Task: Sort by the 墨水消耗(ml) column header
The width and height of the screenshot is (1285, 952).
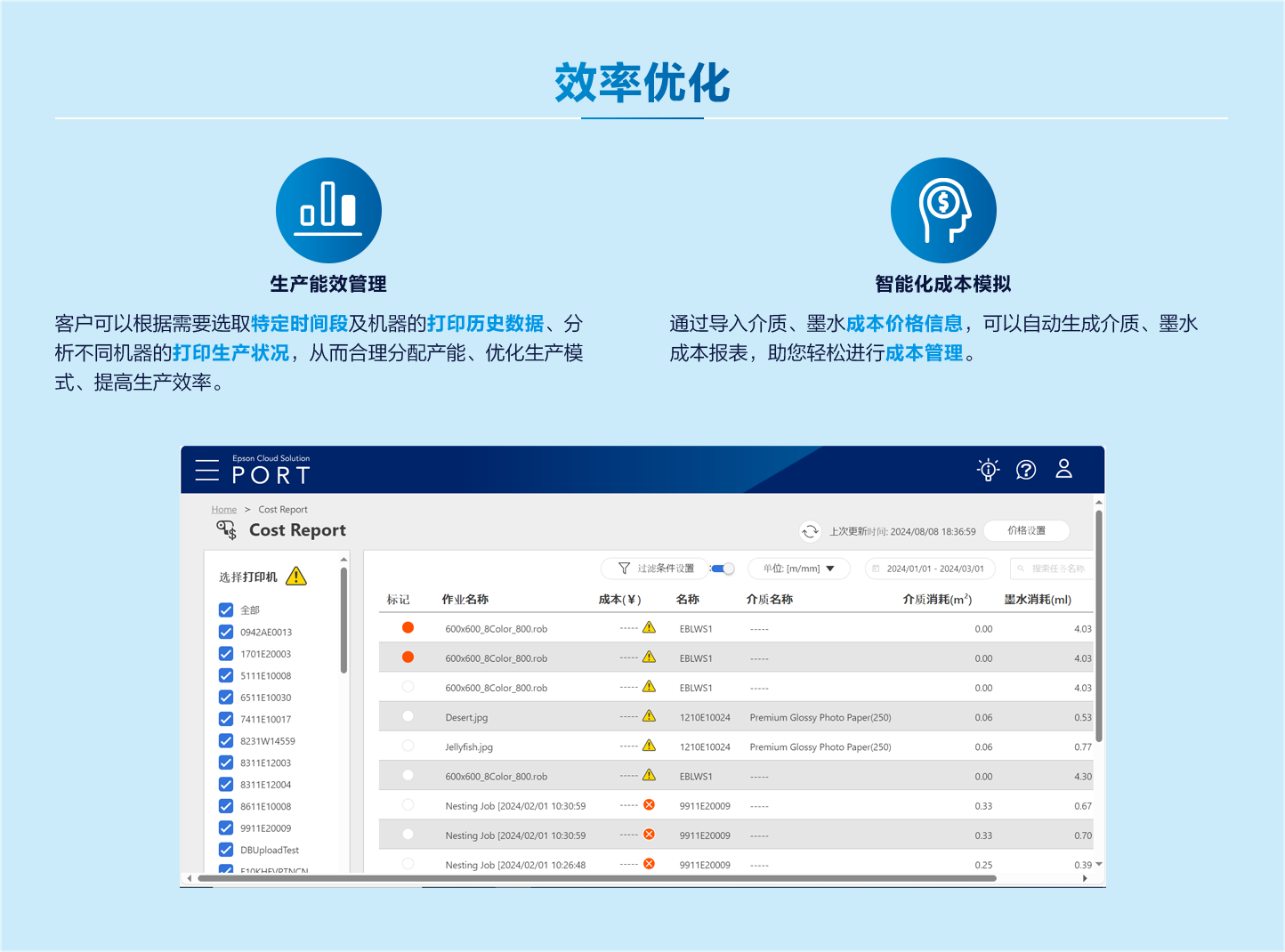Action: (x=1038, y=600)
